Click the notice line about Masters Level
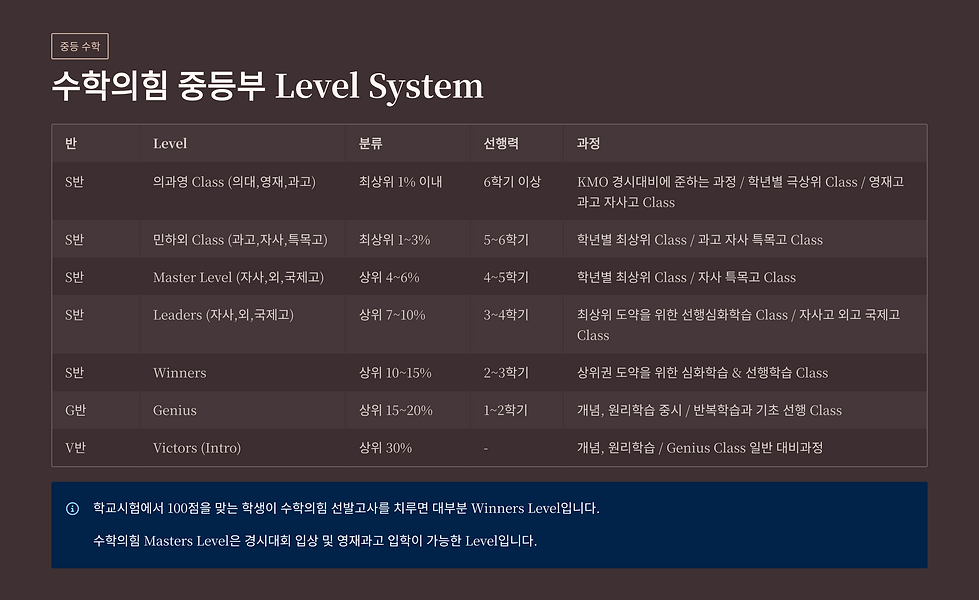The image size is (979, 600). [315, 541]
